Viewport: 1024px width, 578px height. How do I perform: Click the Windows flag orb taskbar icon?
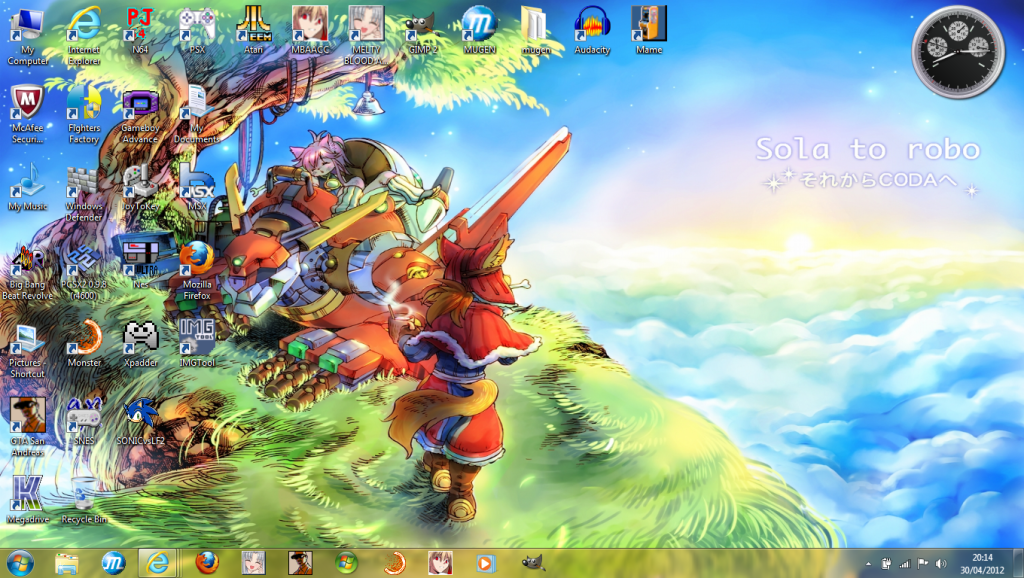pyautogui.click(x=346, y=563)
